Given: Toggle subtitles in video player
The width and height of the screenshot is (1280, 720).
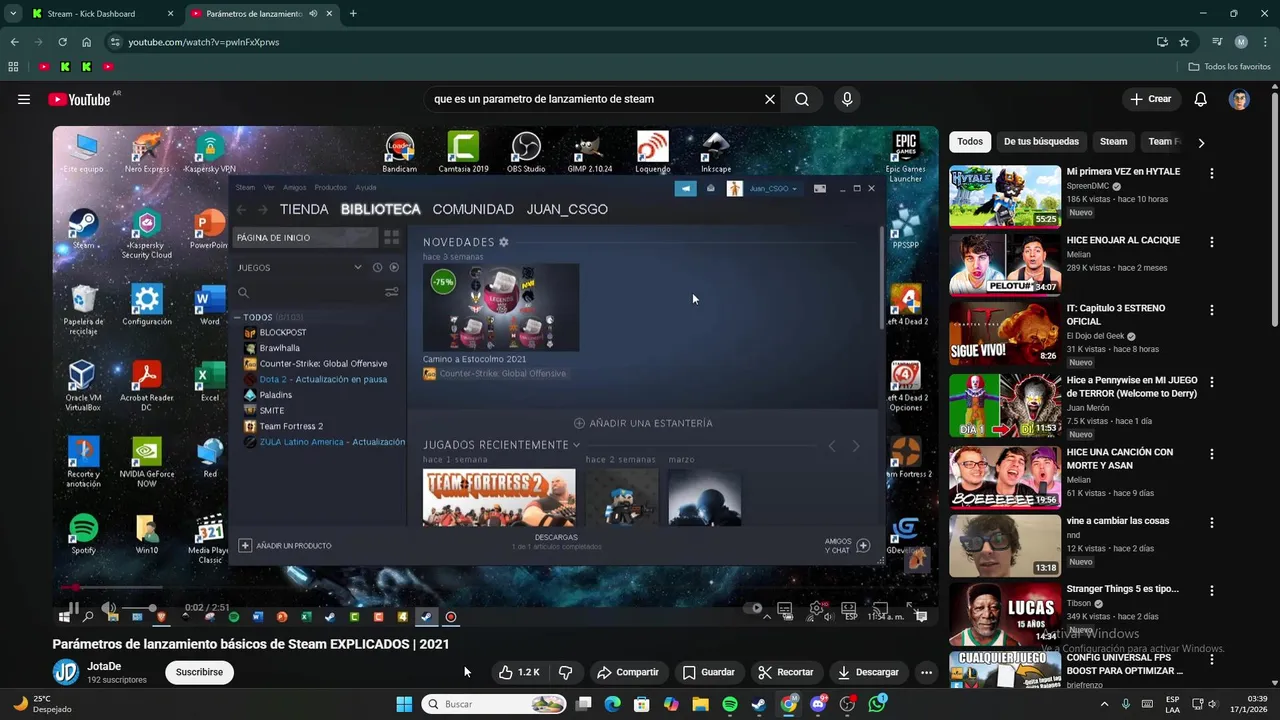Looking at the screenshot, I should pyautogui.click(x=785, y=609).
